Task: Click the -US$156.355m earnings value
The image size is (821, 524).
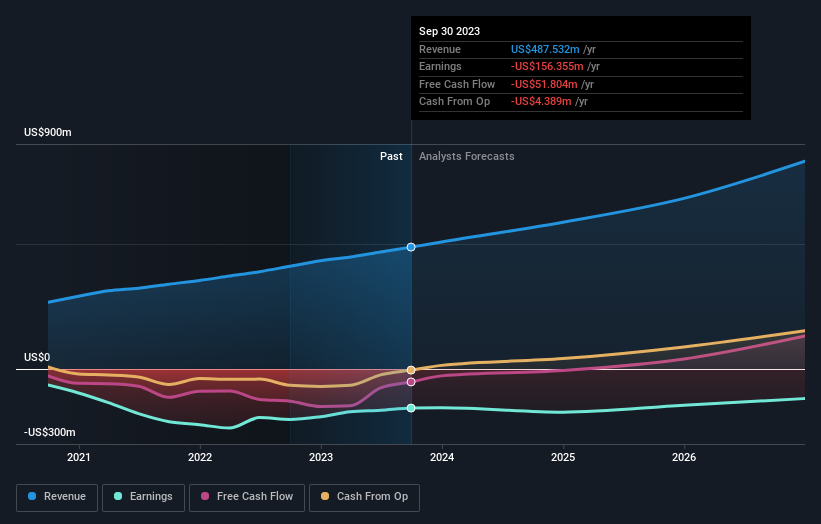Action: pos(547,66)
